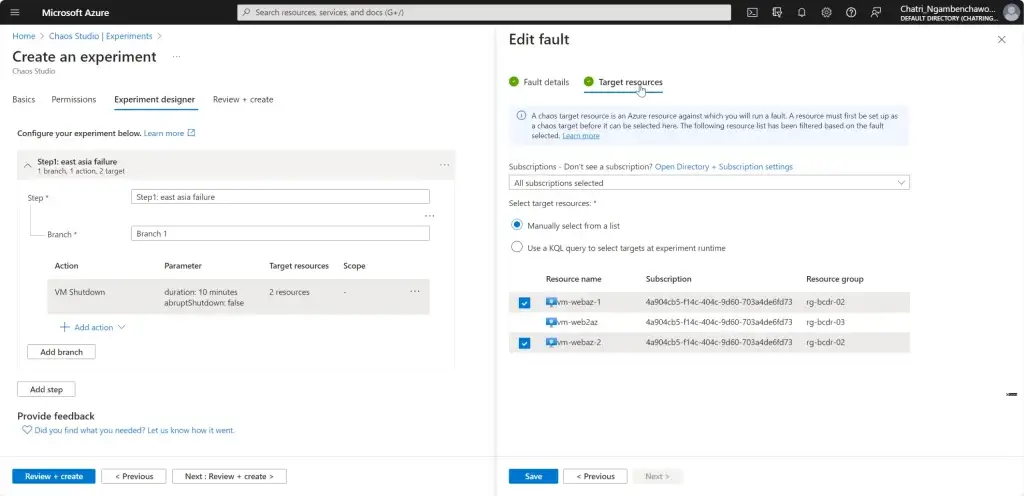Open Directory + Subscription settings link

[724, 167]
